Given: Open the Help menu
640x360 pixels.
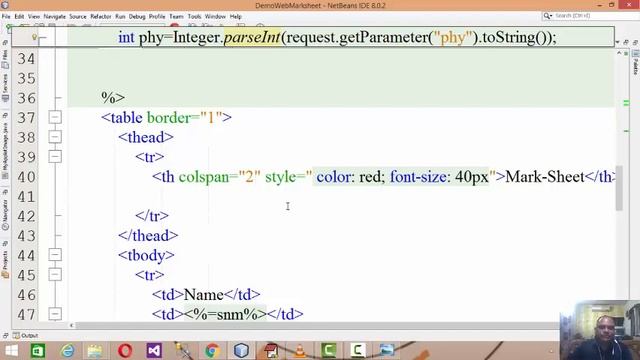Looking at the screenshot, I should 236,16.
